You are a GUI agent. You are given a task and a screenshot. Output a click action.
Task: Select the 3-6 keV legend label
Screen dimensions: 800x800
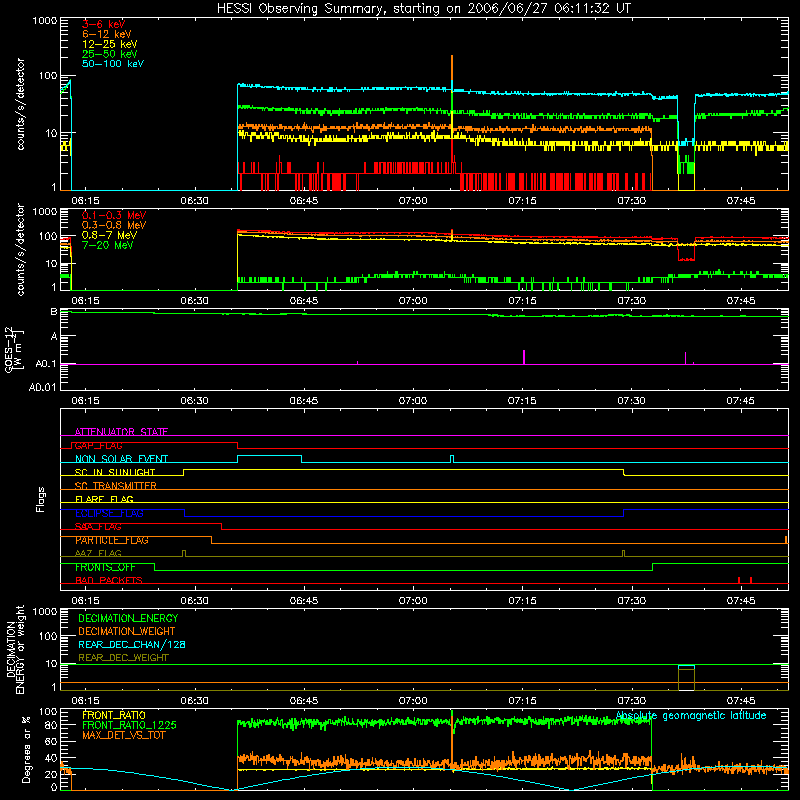103,24
